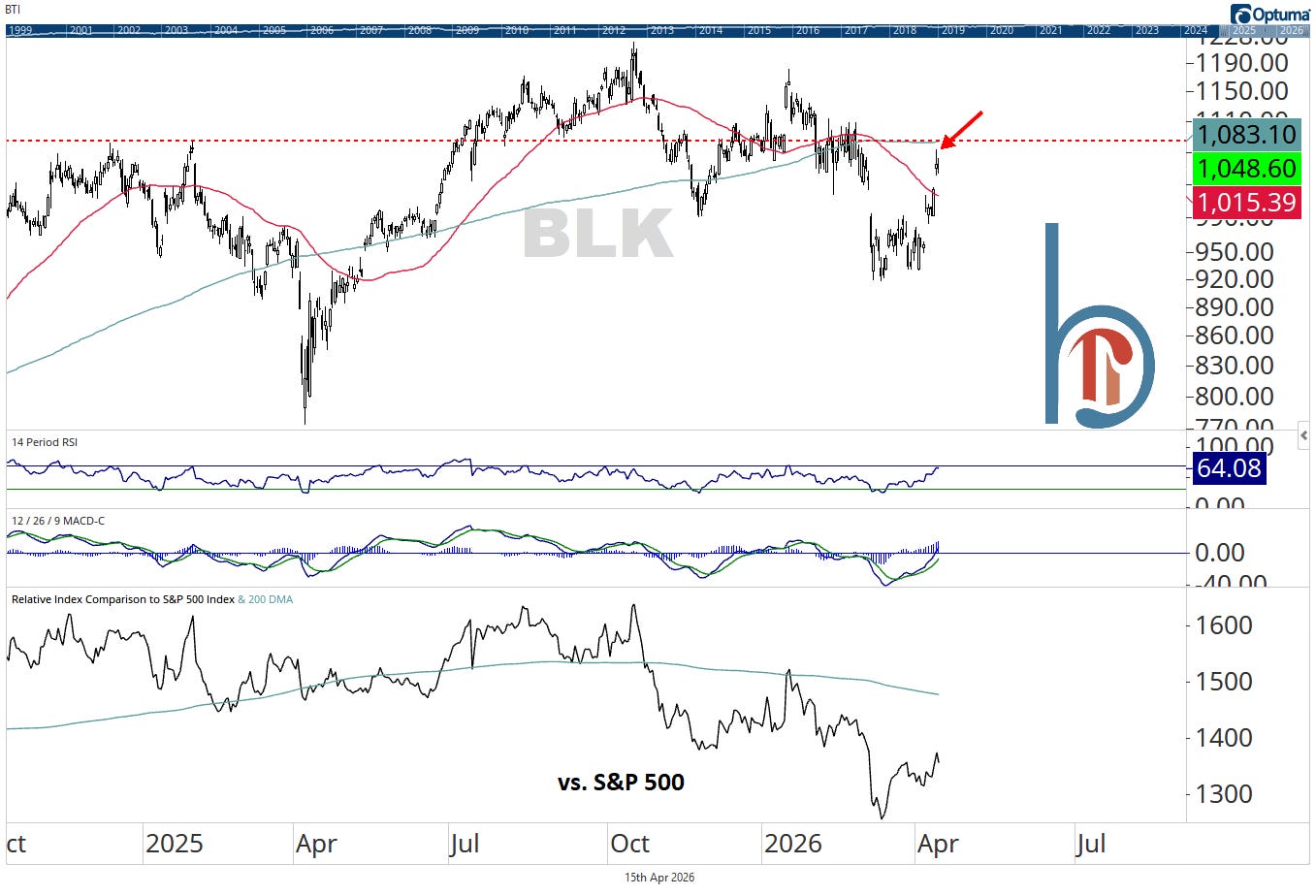1316x896 pixels.
Task: Click Relative Index Comparison to S&P 500 label
Action: coord(123,599)
